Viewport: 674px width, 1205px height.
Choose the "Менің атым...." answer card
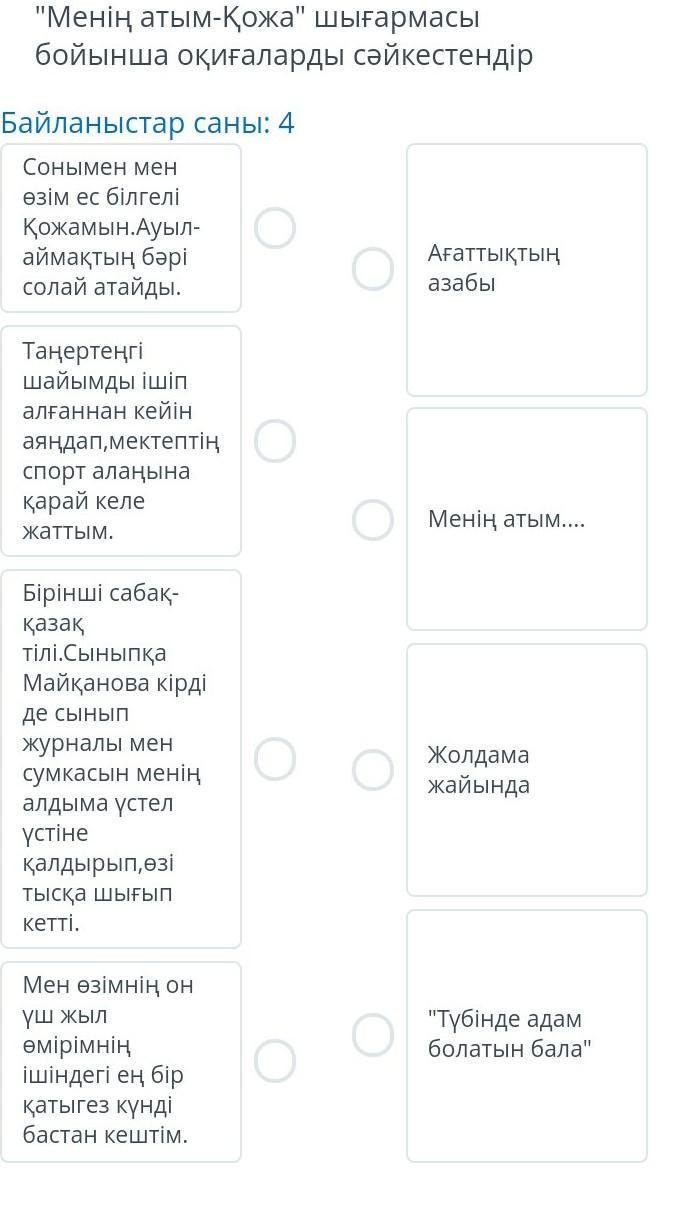[526, 519]
